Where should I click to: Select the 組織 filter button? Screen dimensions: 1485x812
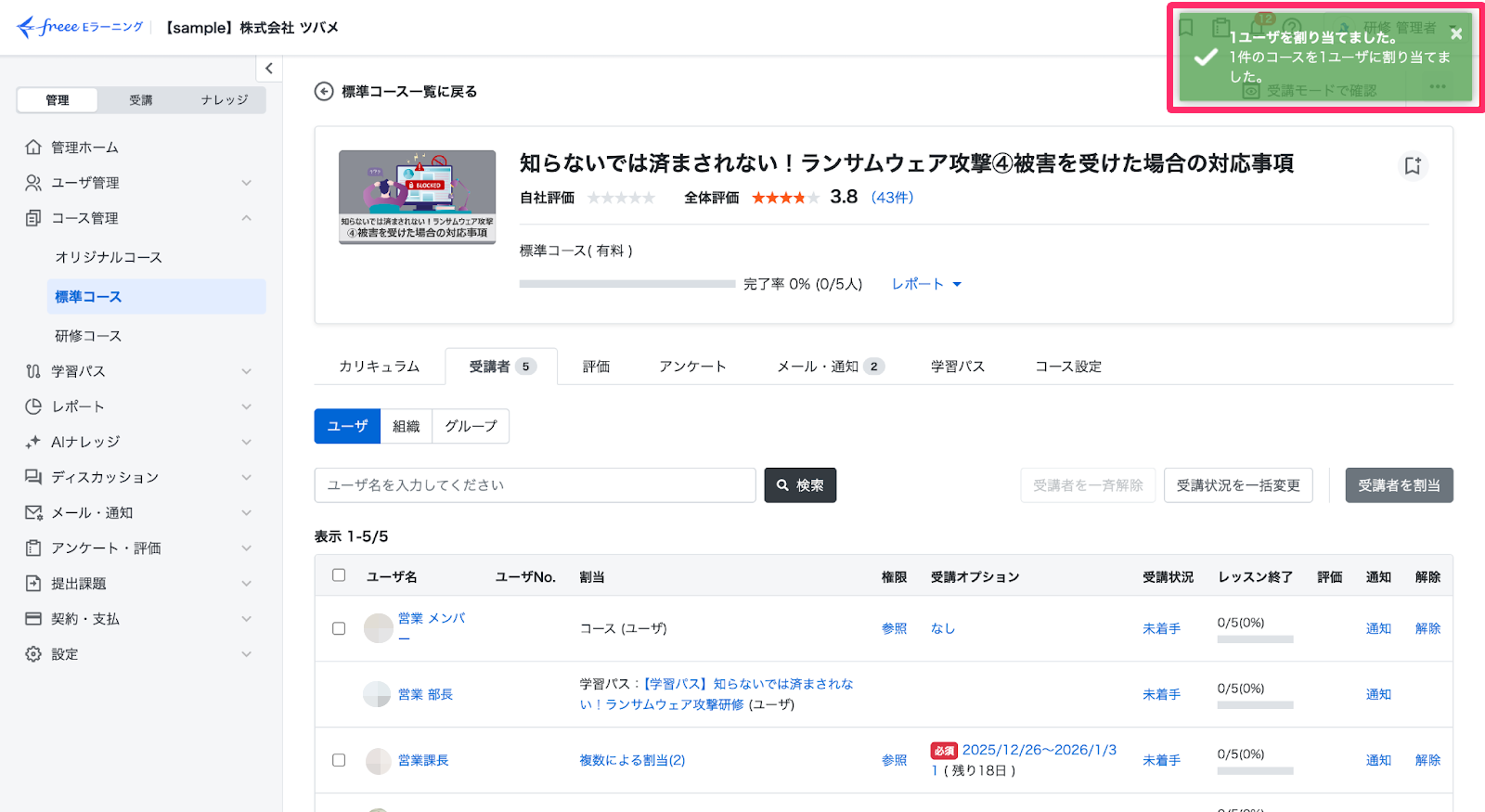[407, 426]
